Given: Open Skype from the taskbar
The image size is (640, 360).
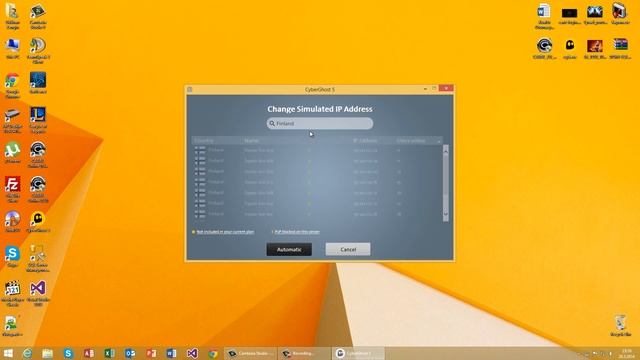Looking at the screenshot, I should [68, 353].
